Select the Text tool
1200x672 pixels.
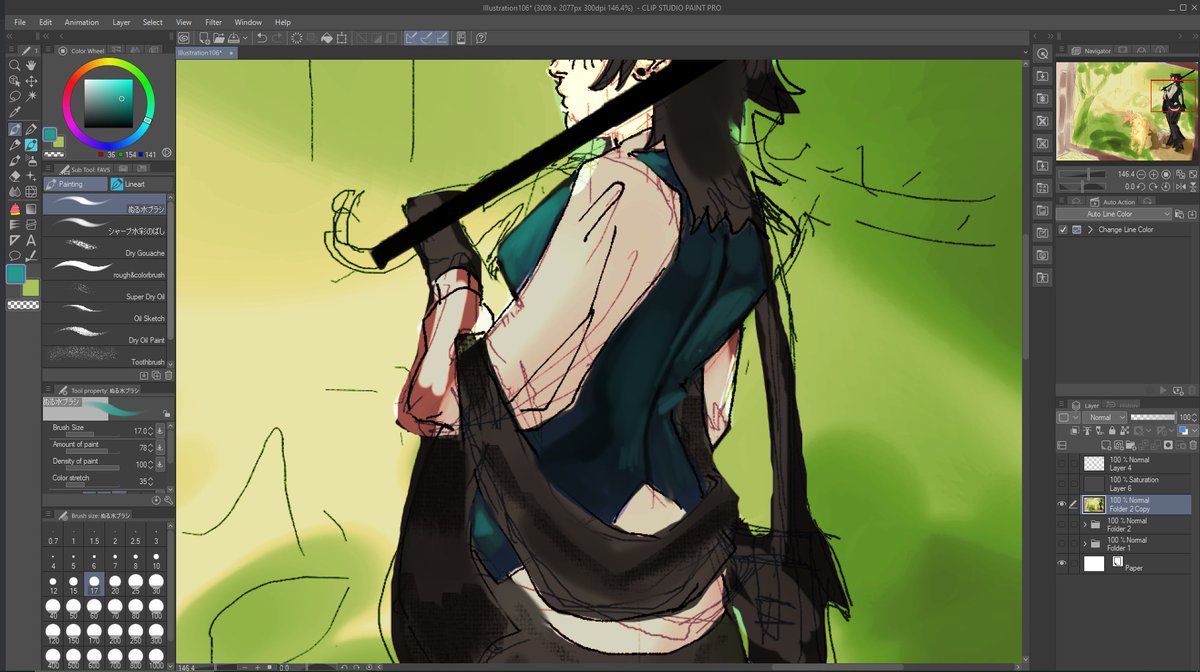tap(30, 240)
